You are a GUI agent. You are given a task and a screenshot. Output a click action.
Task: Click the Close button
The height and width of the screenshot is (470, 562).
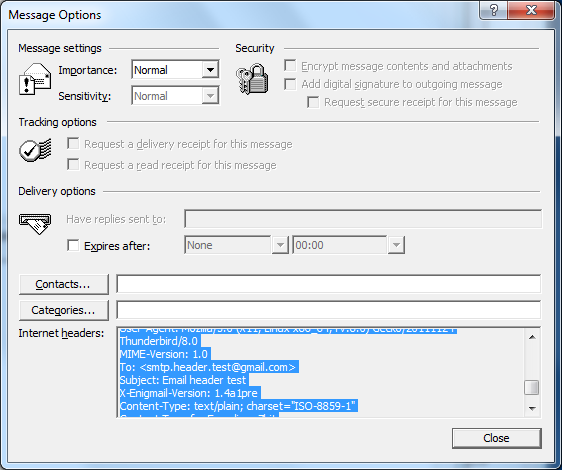496,438
